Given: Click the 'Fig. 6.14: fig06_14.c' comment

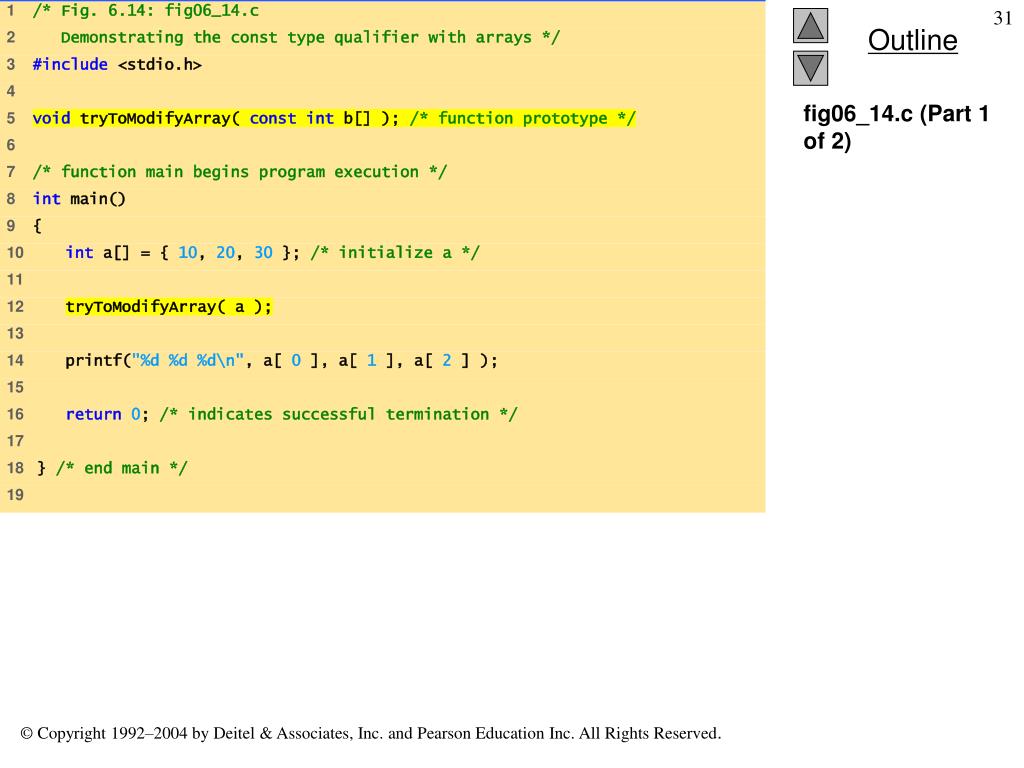Looking at the screenshot, I should point(146,10).
